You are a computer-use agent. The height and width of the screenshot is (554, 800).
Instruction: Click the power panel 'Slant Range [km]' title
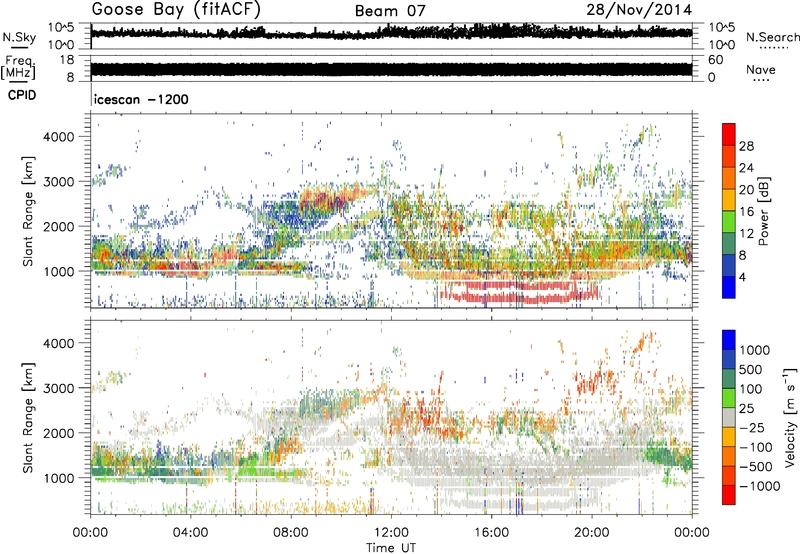coord(28,211)
